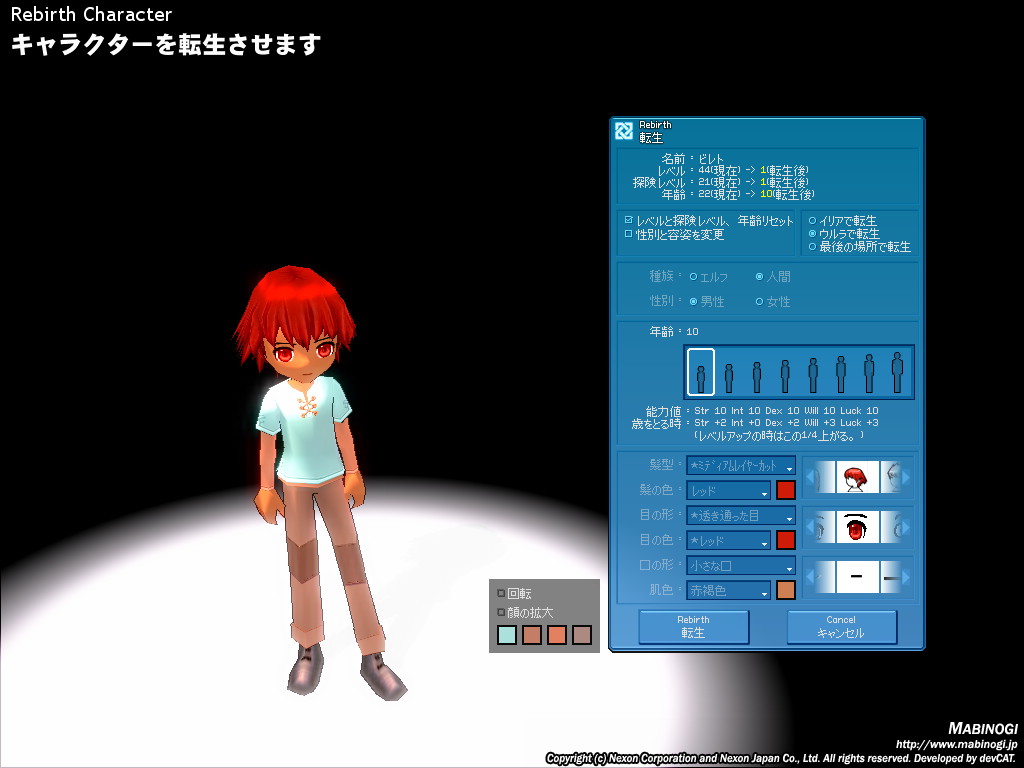
Task: Select イリアで転生 radio option
Action: click(x=812, y=221)
